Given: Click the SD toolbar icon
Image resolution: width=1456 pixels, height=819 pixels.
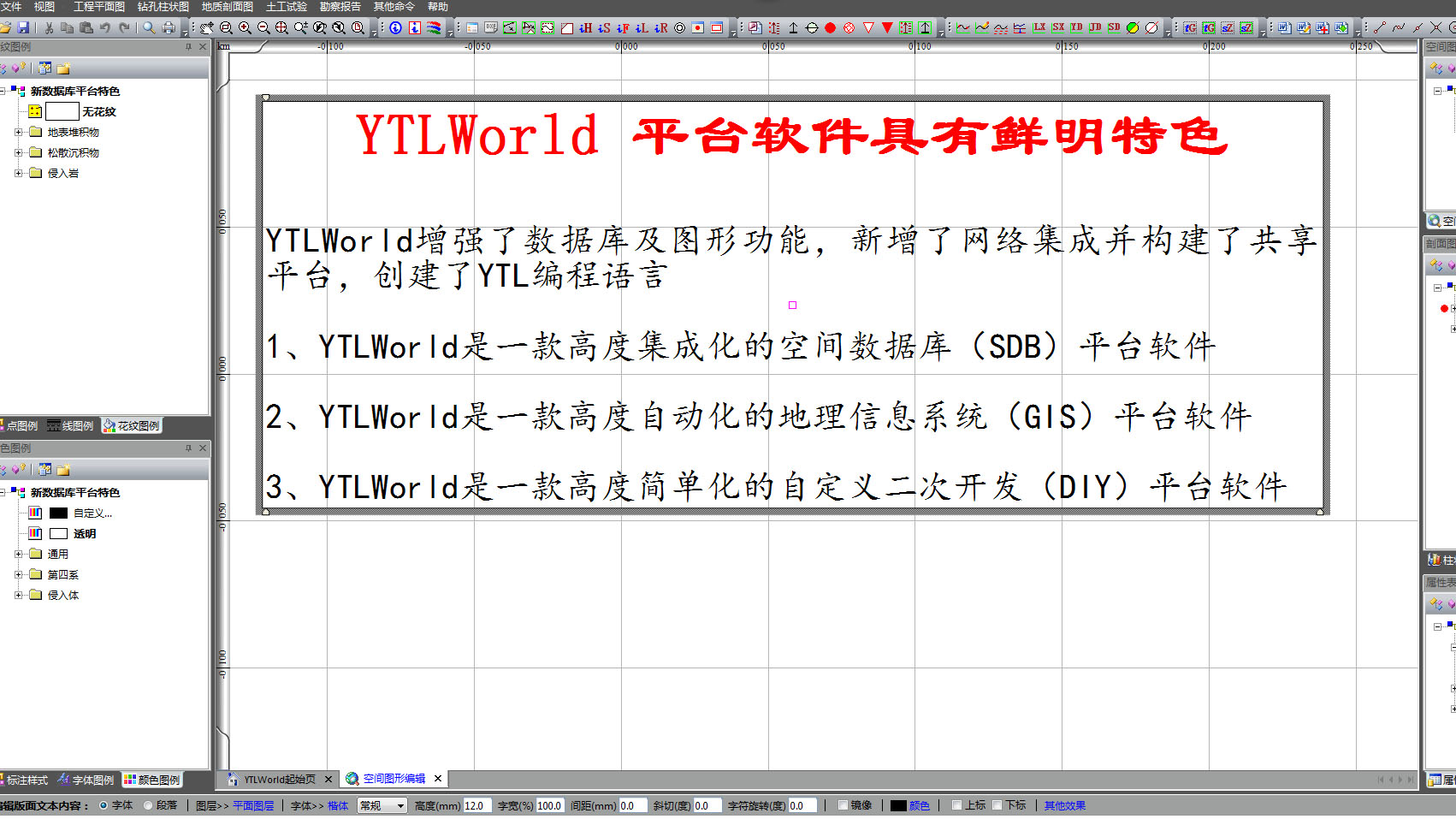Looking at the screenshot, I should click(x=1114, y=28).
